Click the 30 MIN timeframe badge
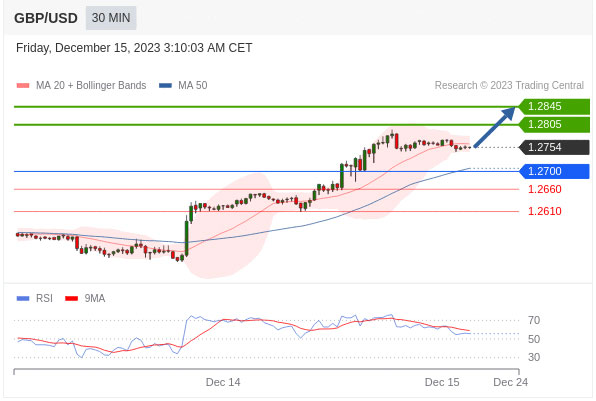This screenshot has width=596, height=401. tap(111, 18)
